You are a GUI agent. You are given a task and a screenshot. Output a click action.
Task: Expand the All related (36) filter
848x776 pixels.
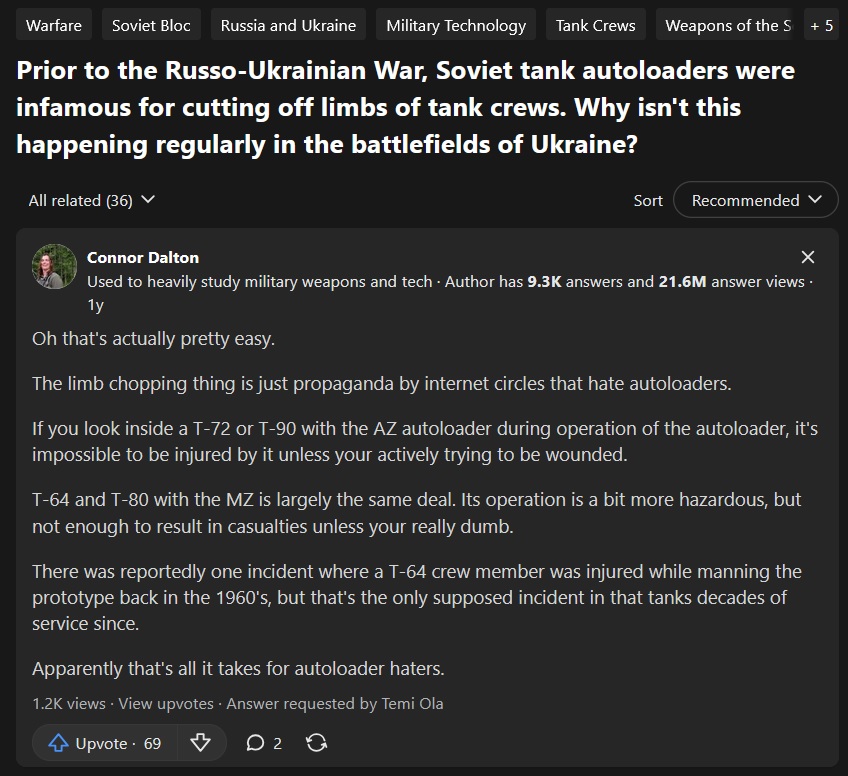pos(92,200)
